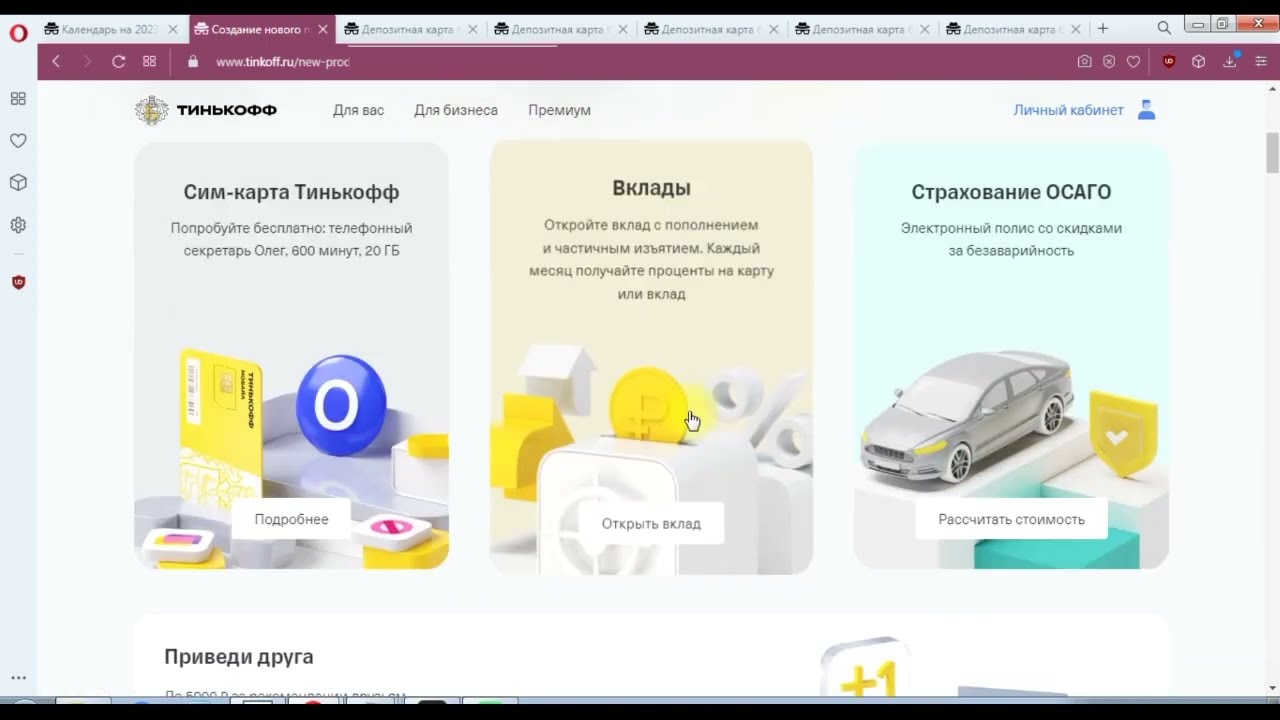Click the site security lock icon
The image size is (1280, 720).
[193, 61]
